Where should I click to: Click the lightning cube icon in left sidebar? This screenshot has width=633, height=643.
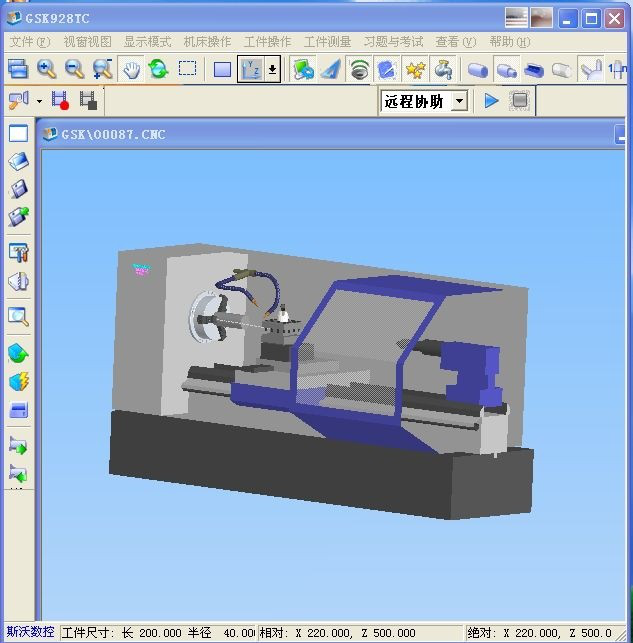(18, 382)
